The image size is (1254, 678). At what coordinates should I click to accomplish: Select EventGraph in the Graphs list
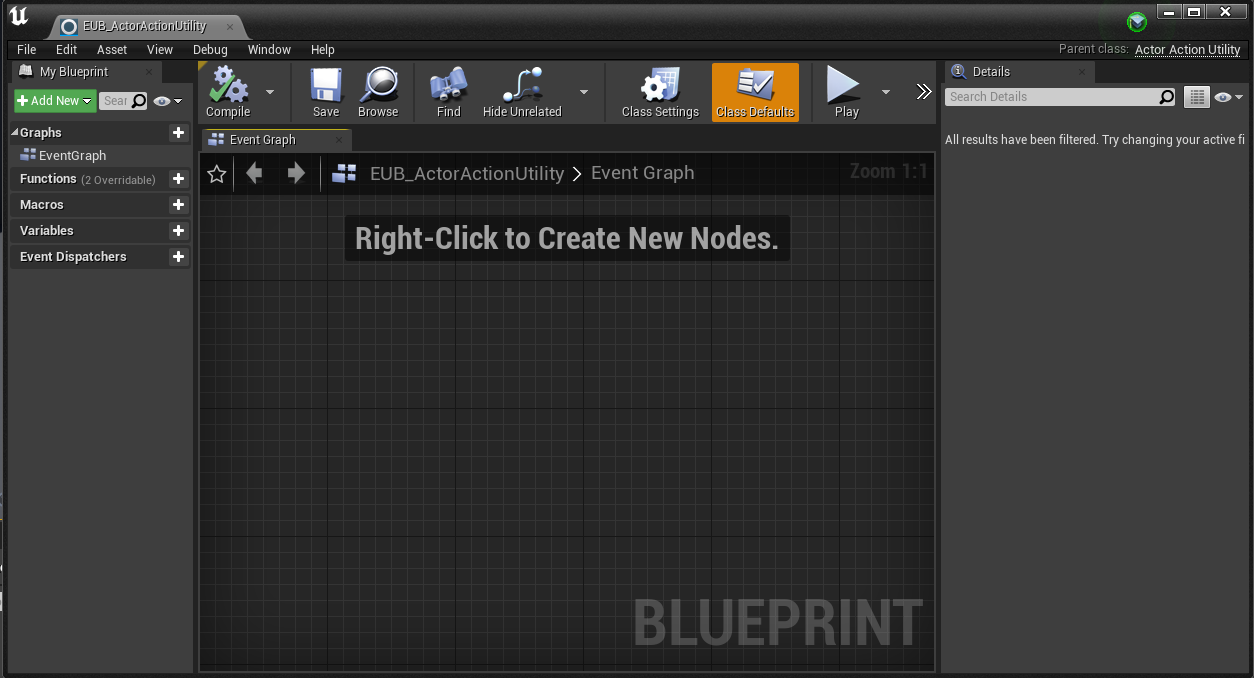[72, 155]
